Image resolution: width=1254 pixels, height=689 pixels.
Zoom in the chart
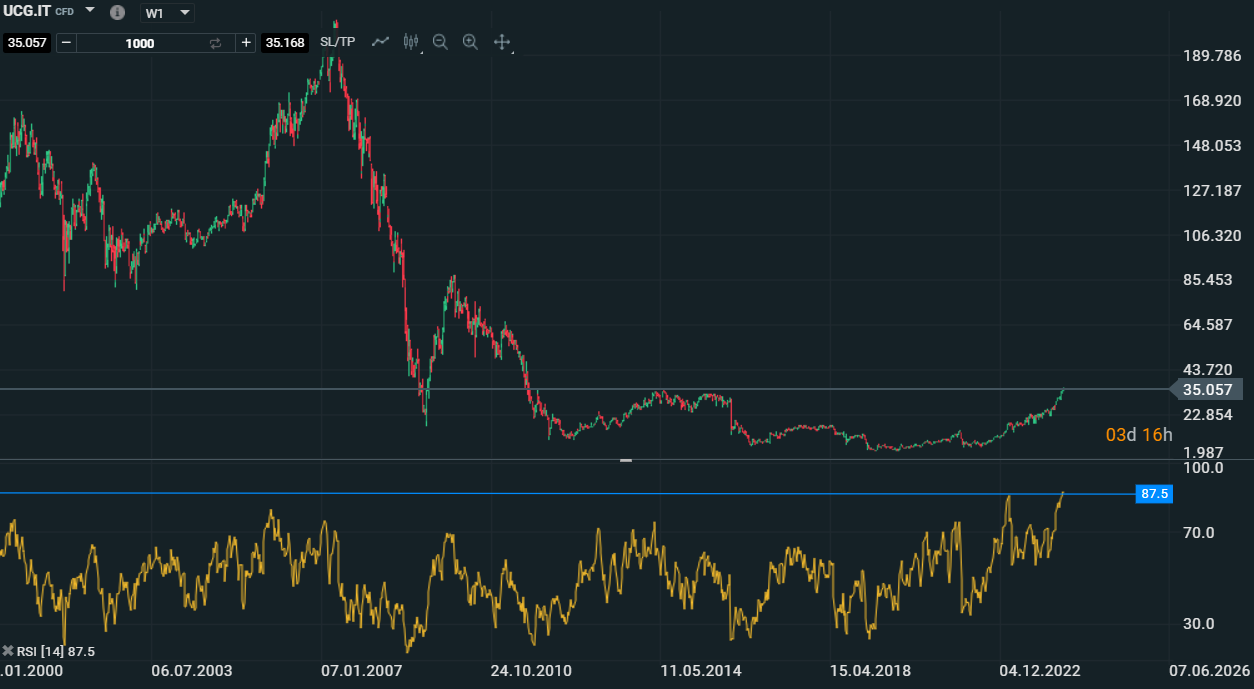click(470, 42)
